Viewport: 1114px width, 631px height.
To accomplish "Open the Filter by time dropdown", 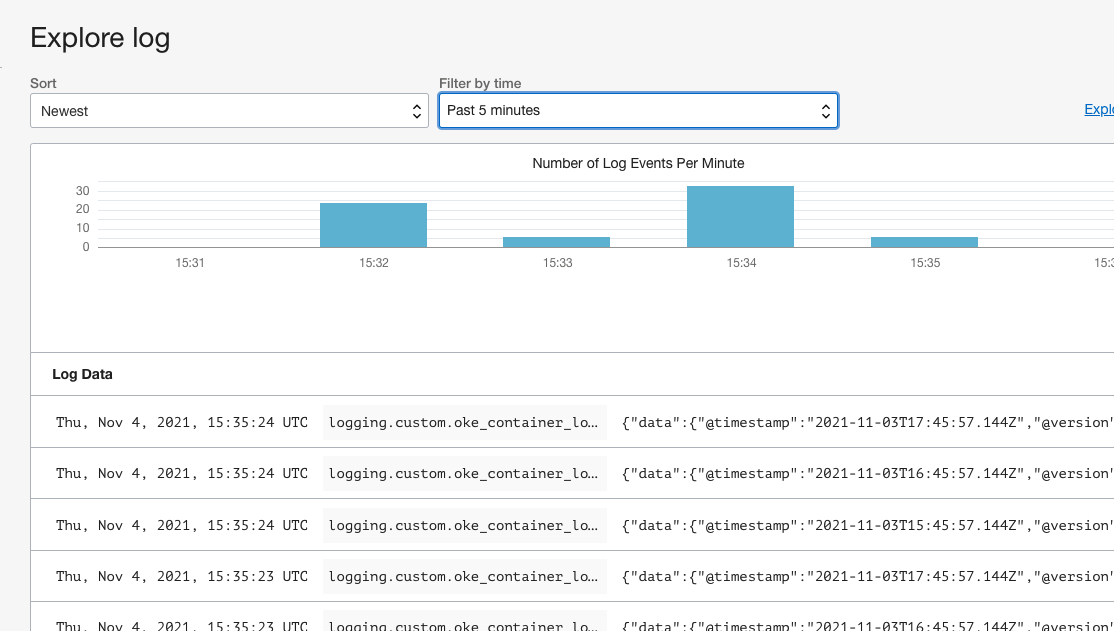I will 638,110.
